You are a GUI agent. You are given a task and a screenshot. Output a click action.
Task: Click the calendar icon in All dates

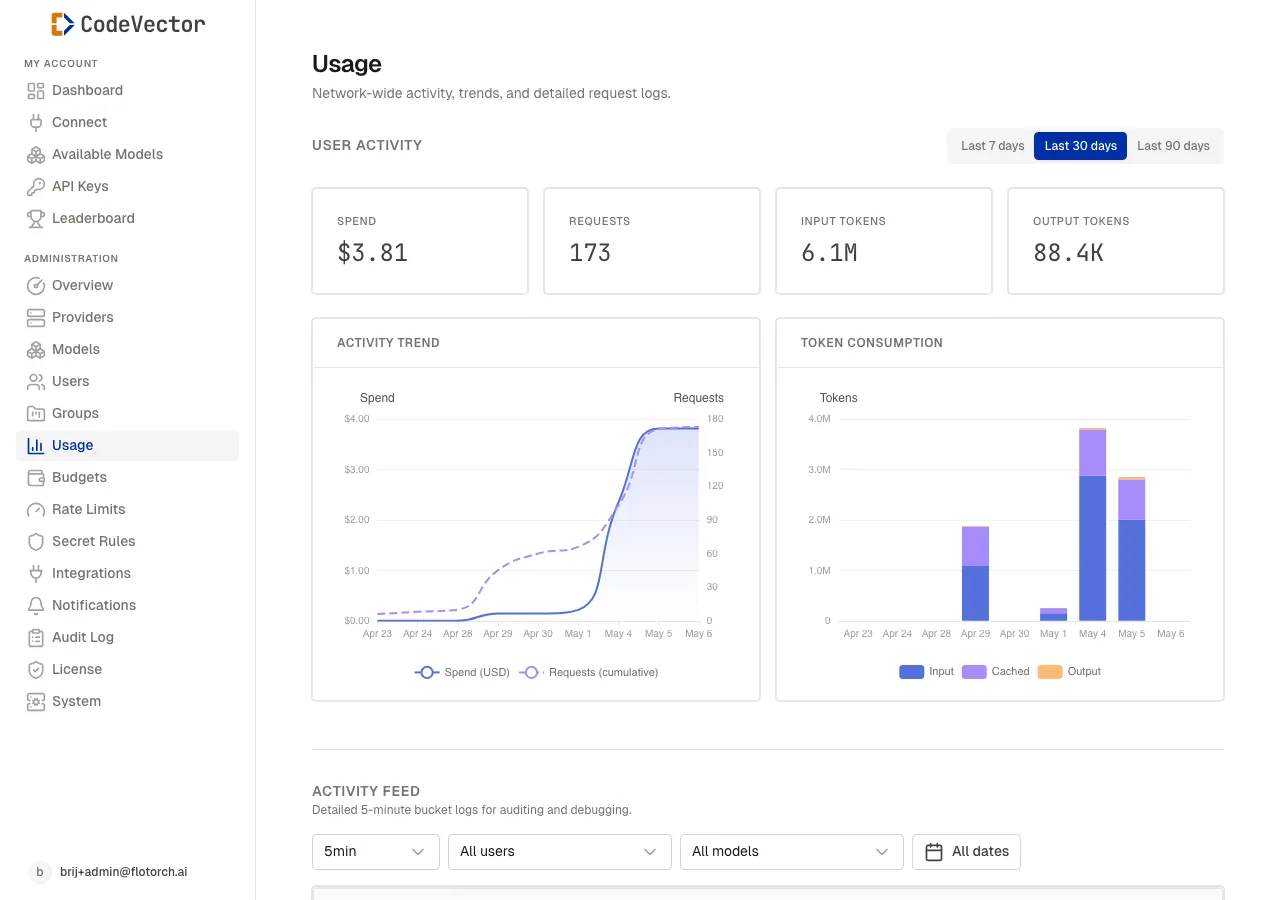(x=934, y=852)
